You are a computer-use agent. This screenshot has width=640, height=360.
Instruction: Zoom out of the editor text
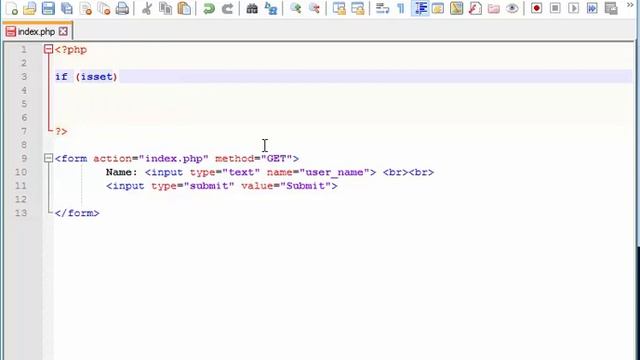[314, 8]
